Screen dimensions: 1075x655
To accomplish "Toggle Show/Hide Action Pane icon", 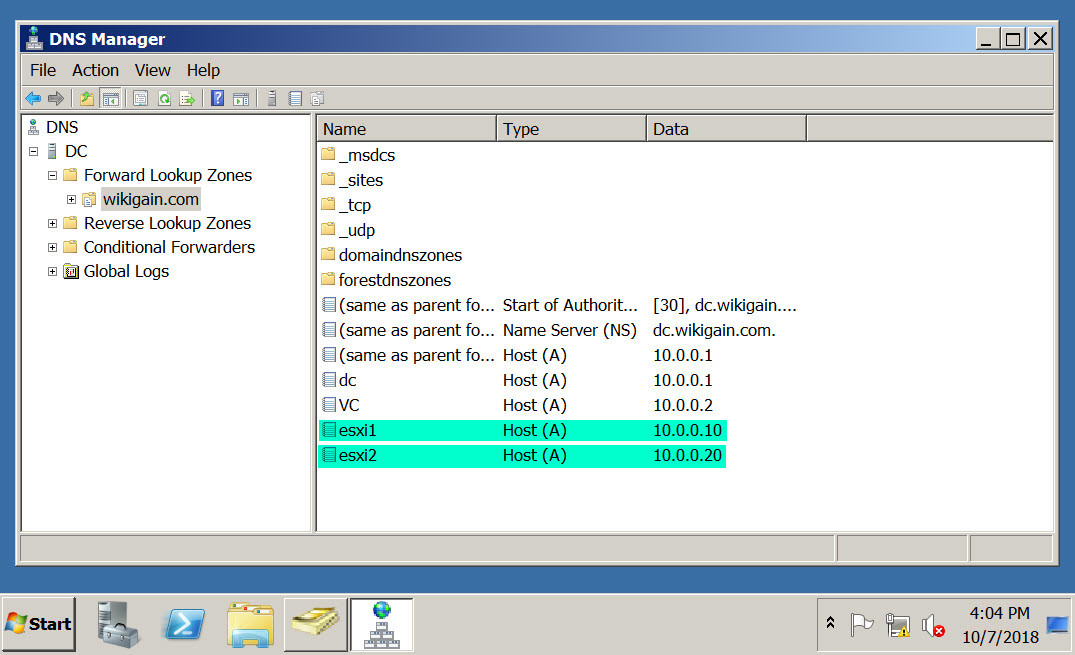I will point(241,99).
